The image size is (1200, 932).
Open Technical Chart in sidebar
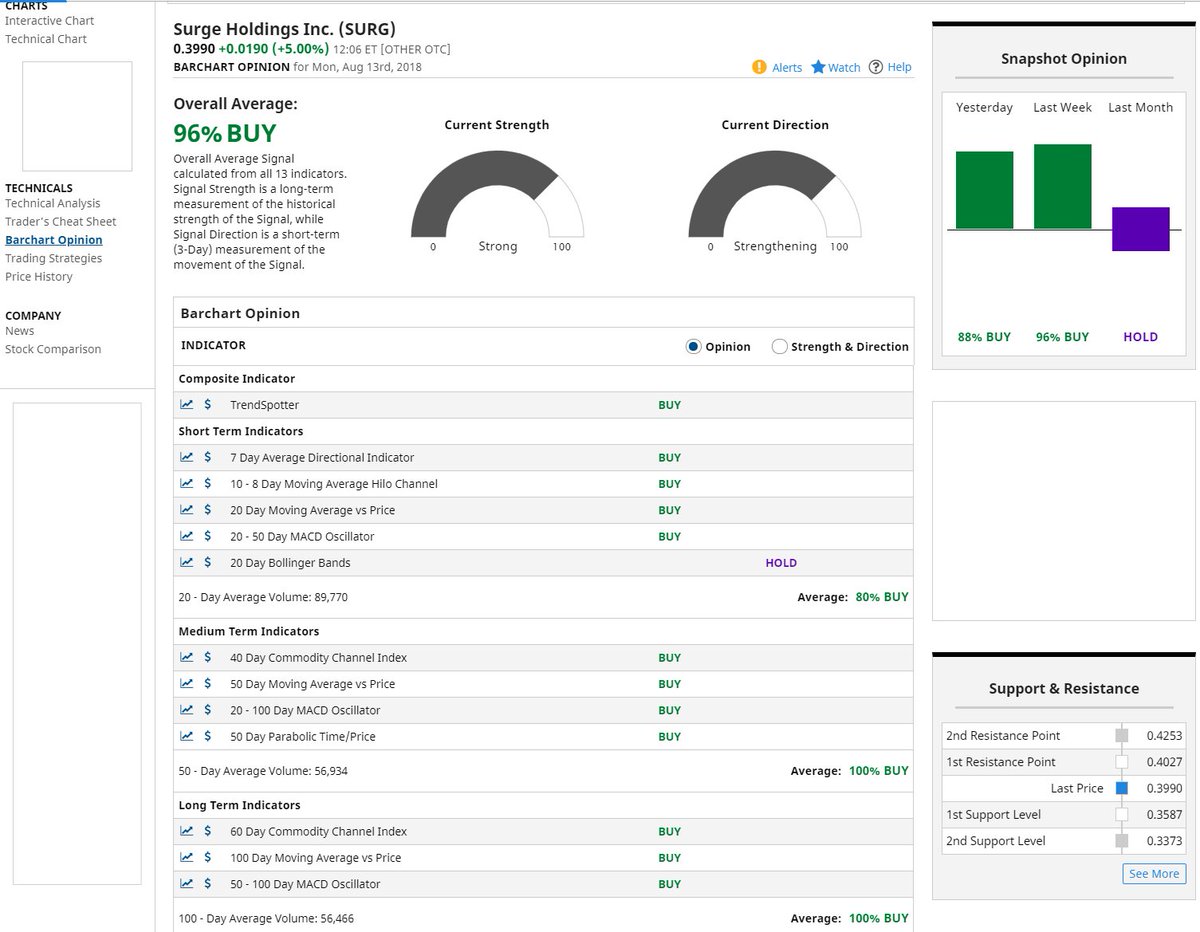coord(46,39)
